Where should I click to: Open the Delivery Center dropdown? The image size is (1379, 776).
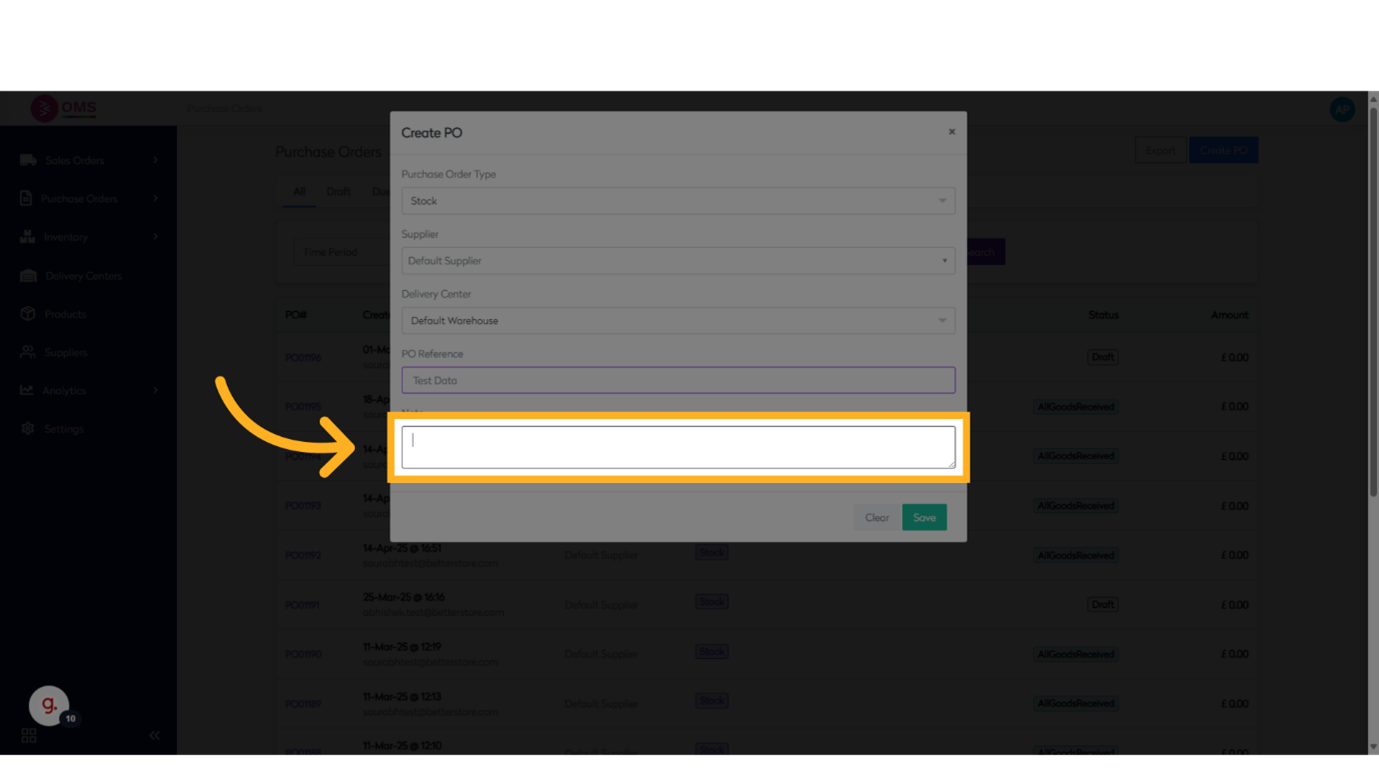[678, 321]
